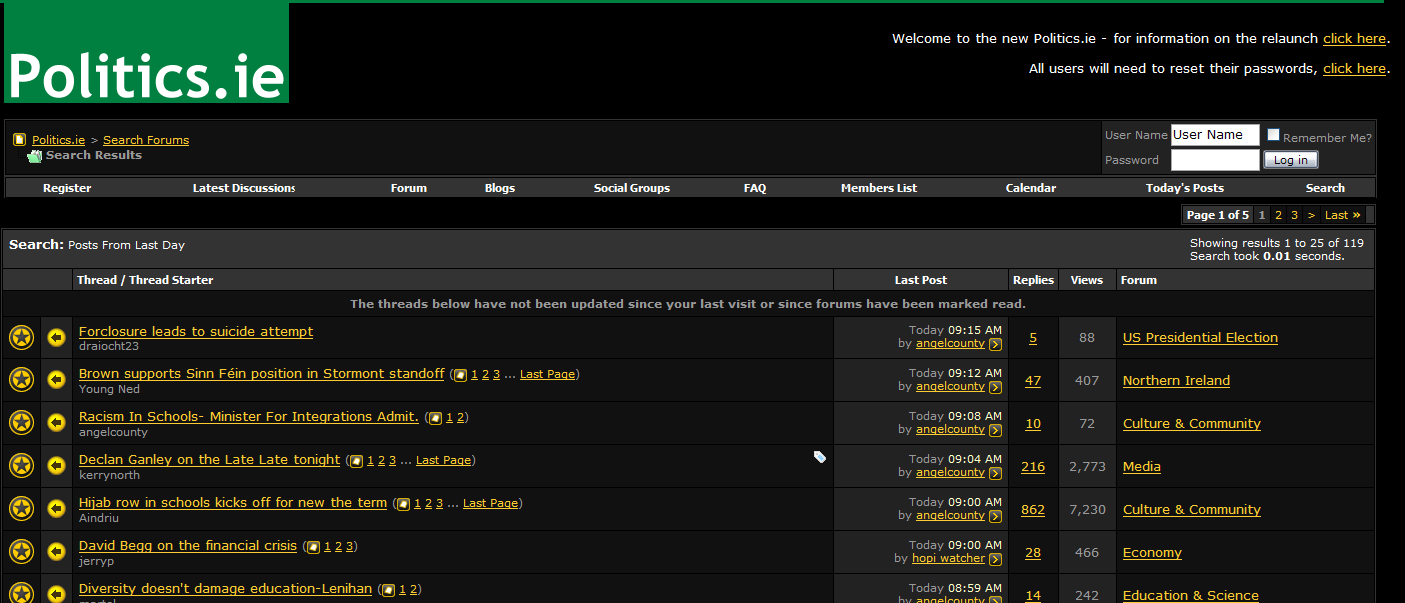The height and width of the screenshot is (603, 1405).
Task: Click the Politics.ie logo banner
Action: 146,52
